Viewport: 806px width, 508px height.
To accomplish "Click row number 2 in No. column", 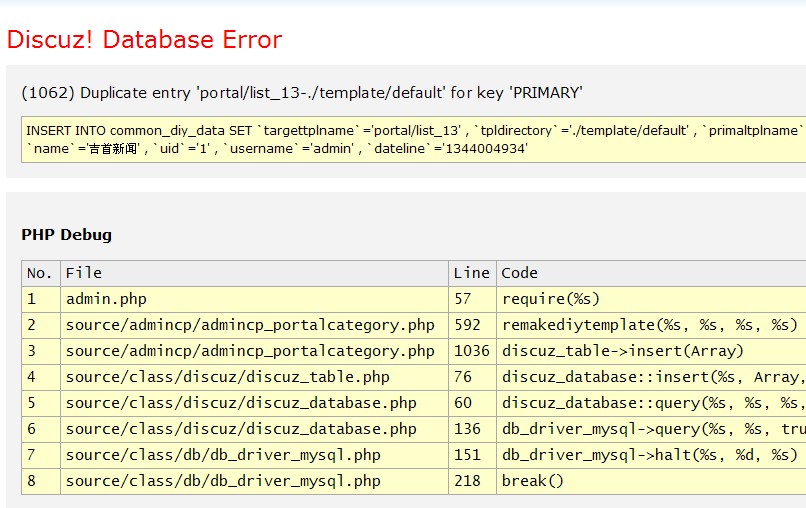I will click(41, 325).
